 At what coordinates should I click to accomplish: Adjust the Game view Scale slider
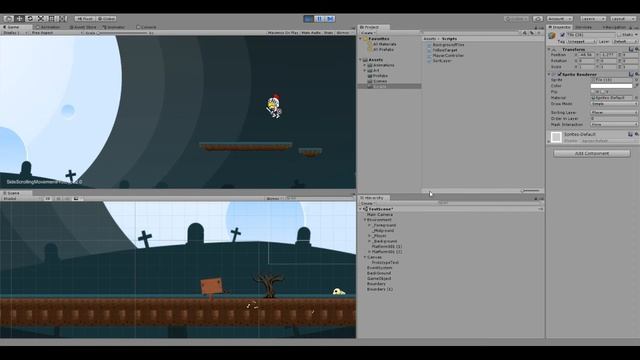[x=122, y=33]
